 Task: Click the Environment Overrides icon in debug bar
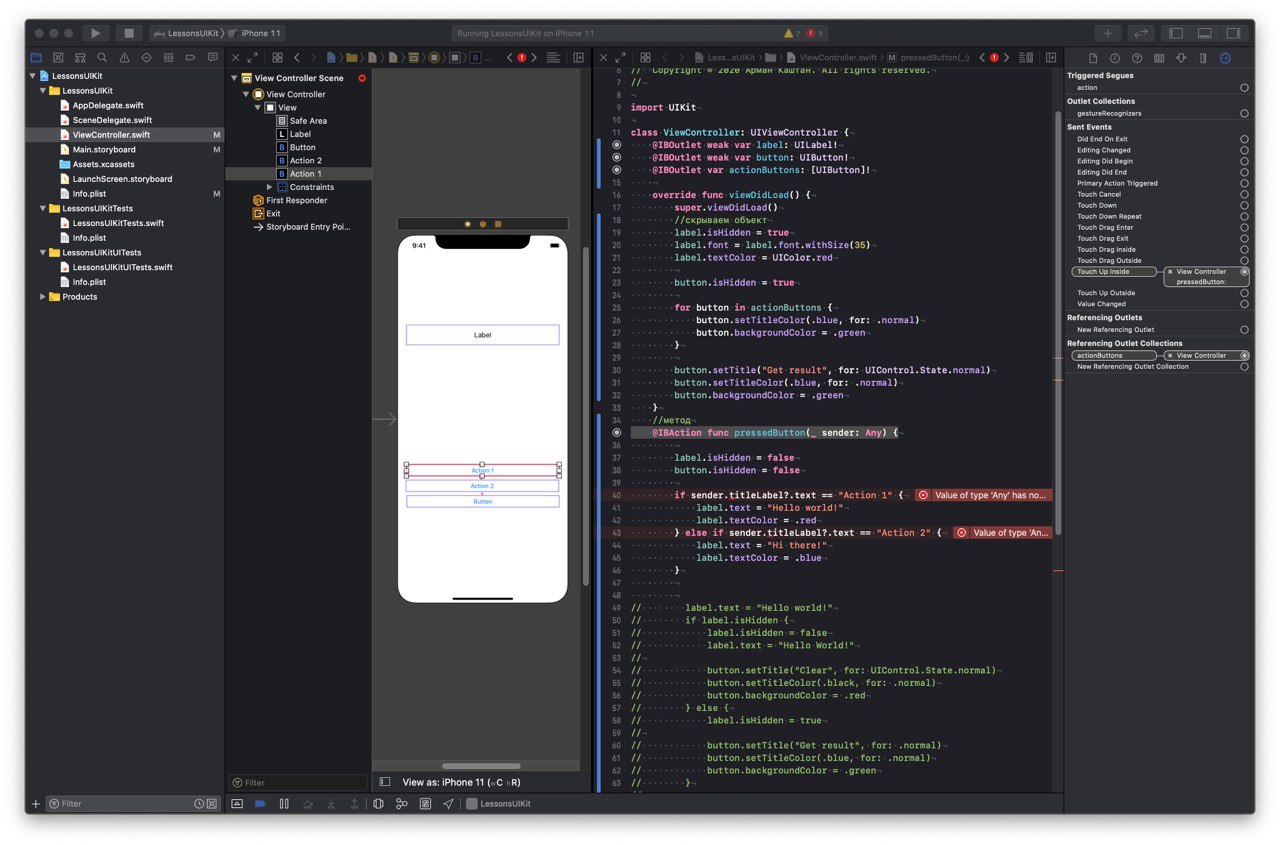[x=425, y=803]
